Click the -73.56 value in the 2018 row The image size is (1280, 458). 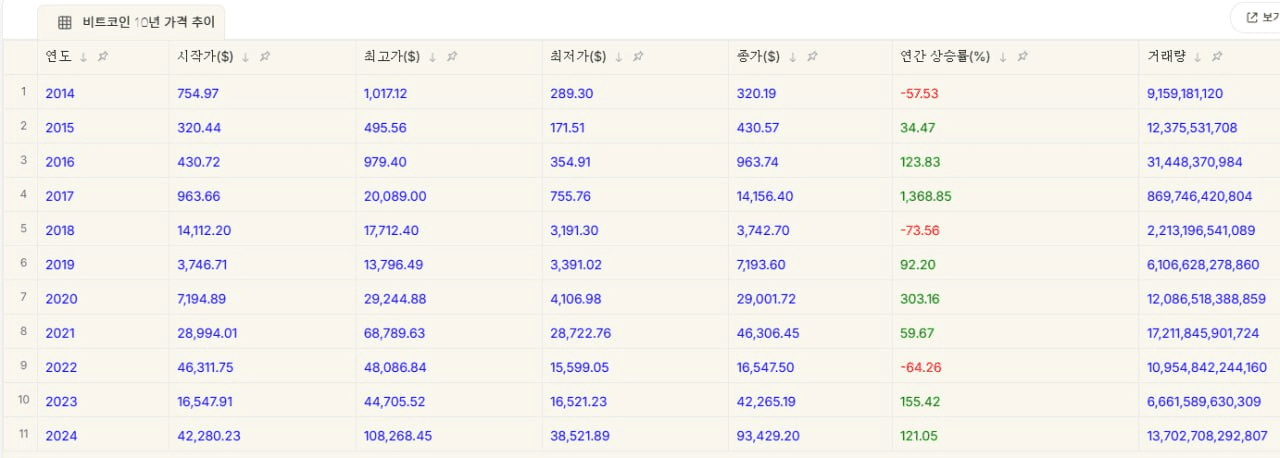(x=919, y=230)
